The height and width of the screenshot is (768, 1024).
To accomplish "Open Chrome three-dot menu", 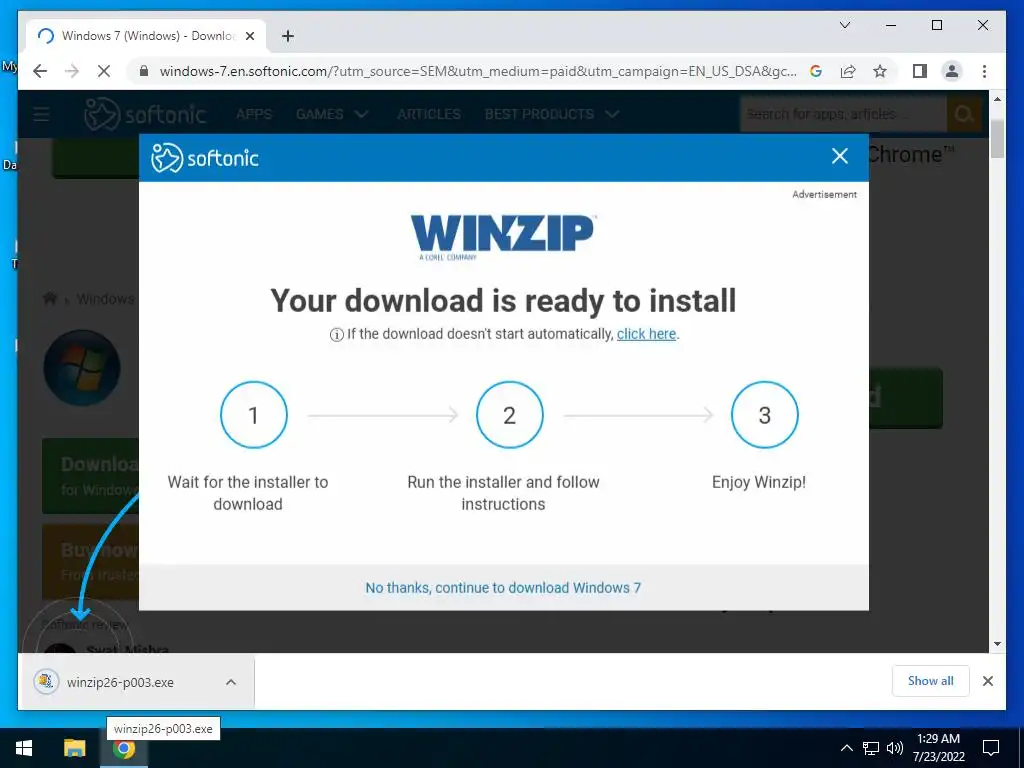I will click(x=984, y=71).
